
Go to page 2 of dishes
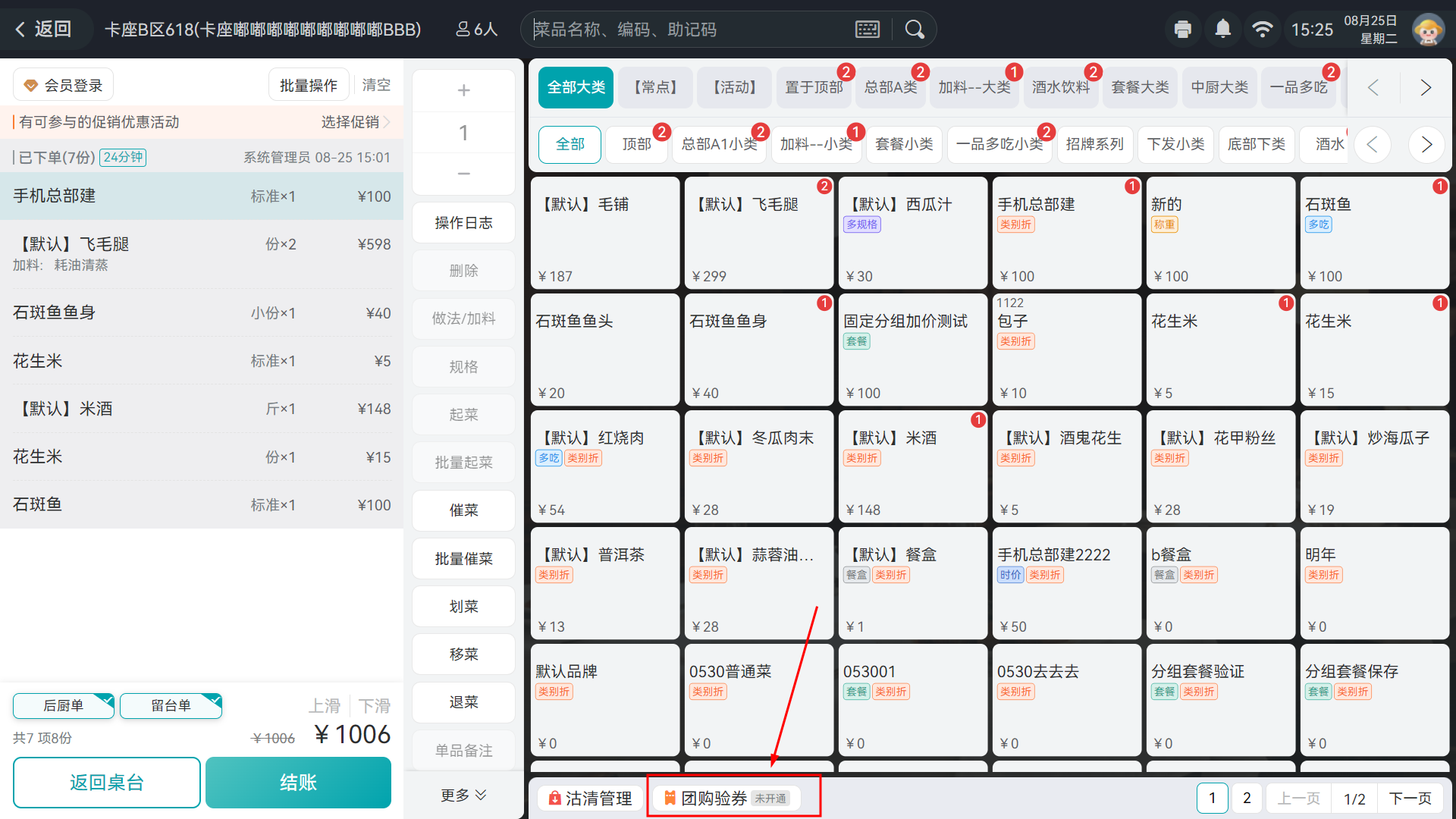(1247, 798)
